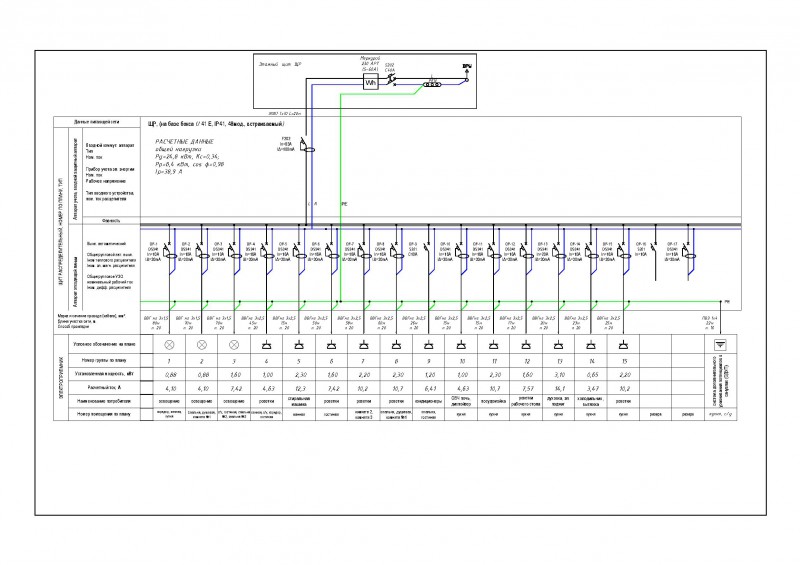The width and height of the screenshot is (800, 565).
Task: Click the socket symbol for group 4
Action: point(266,346)
